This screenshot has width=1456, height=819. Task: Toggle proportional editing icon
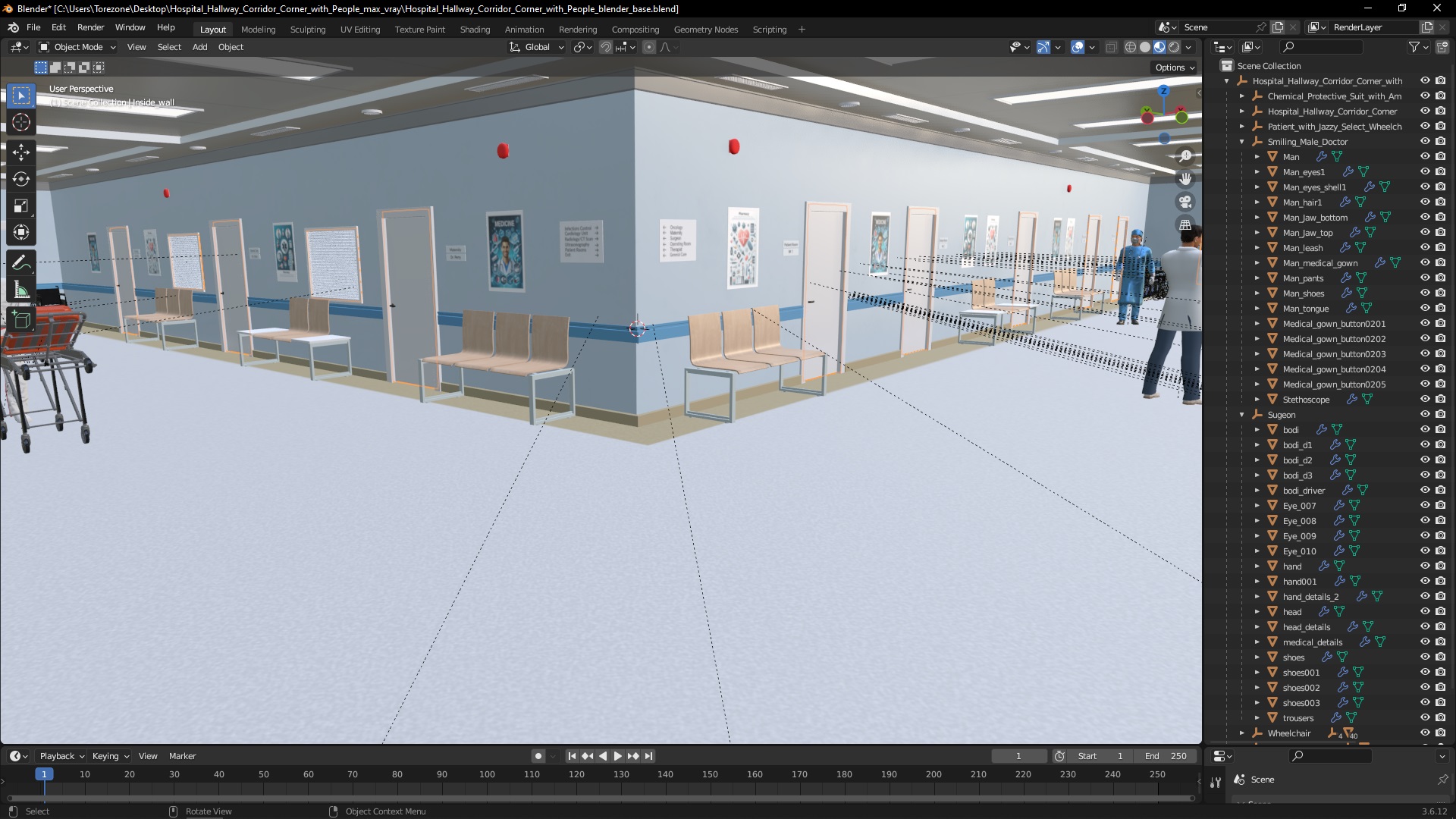pyautogui.click(x=649, y=47)
